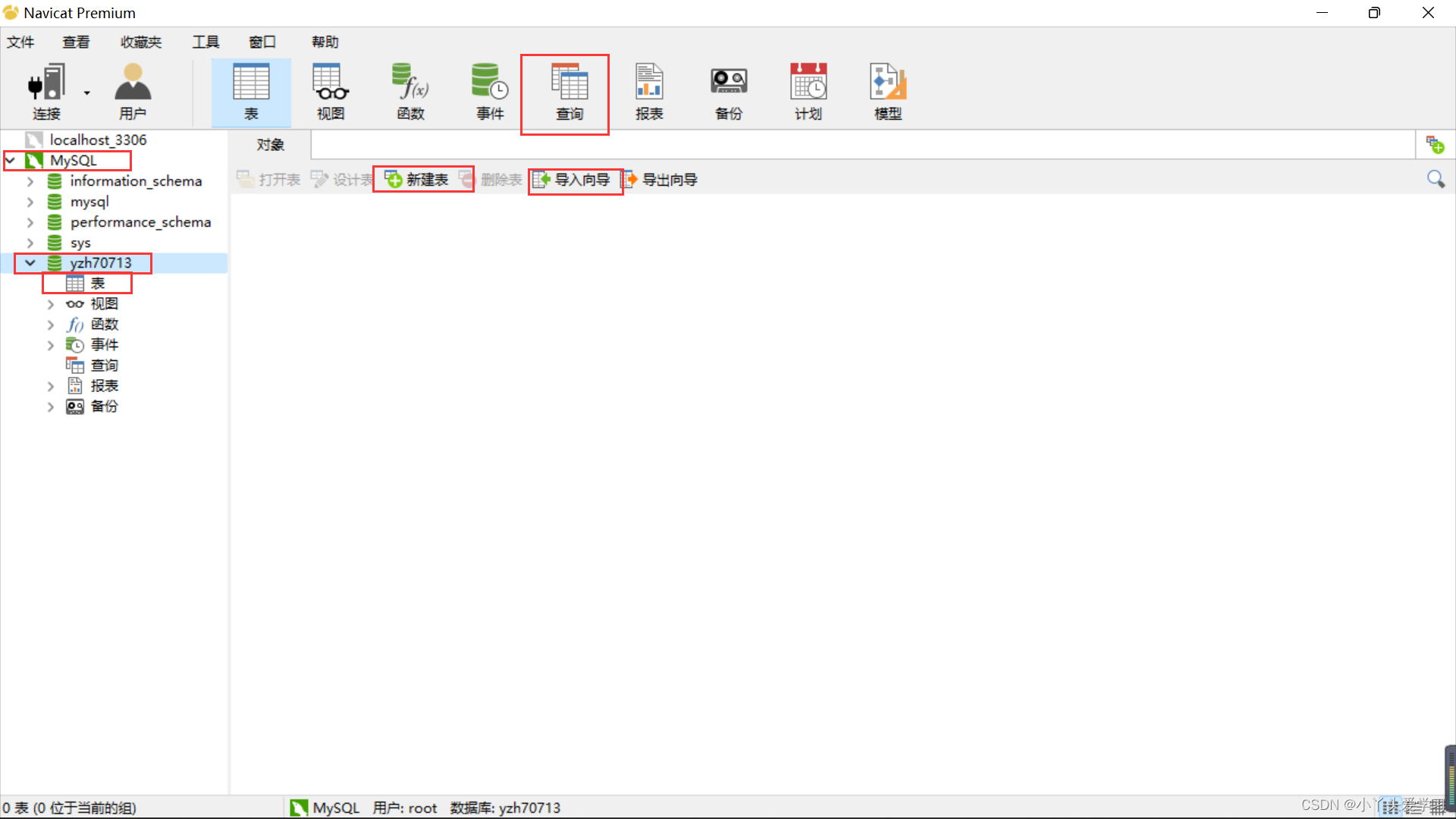
Task: Open the 收藏夹 menu
Action: pyautogui.click(x=141, y=42)
